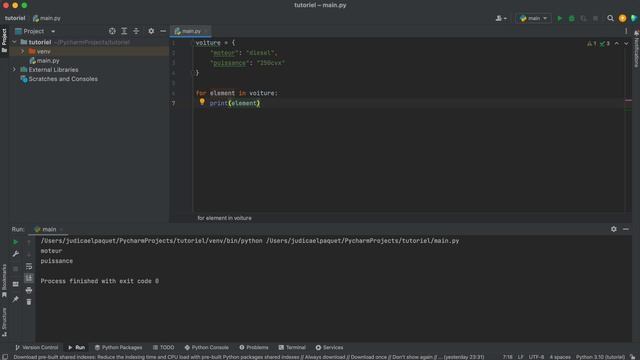Screen dimensions: 640x360
Task: Open the main run configuration dropdown
Action: [x=533, y=18]
